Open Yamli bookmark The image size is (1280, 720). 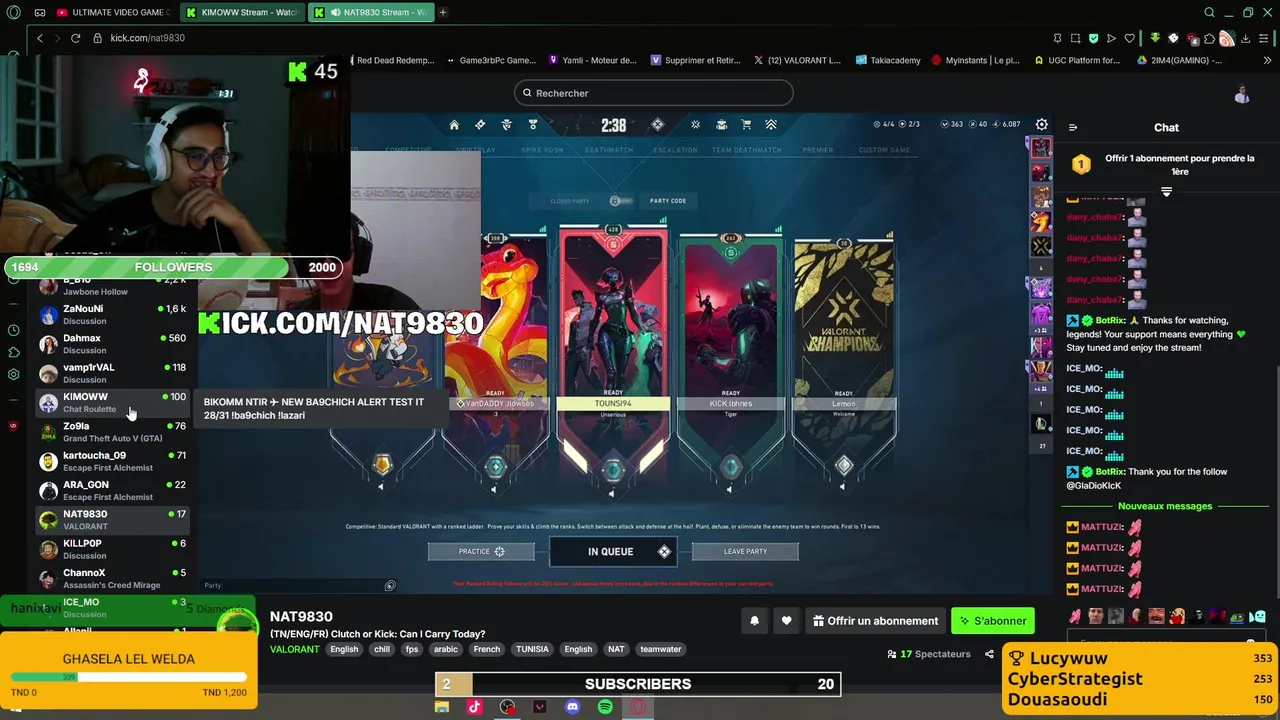pos(592,60)
